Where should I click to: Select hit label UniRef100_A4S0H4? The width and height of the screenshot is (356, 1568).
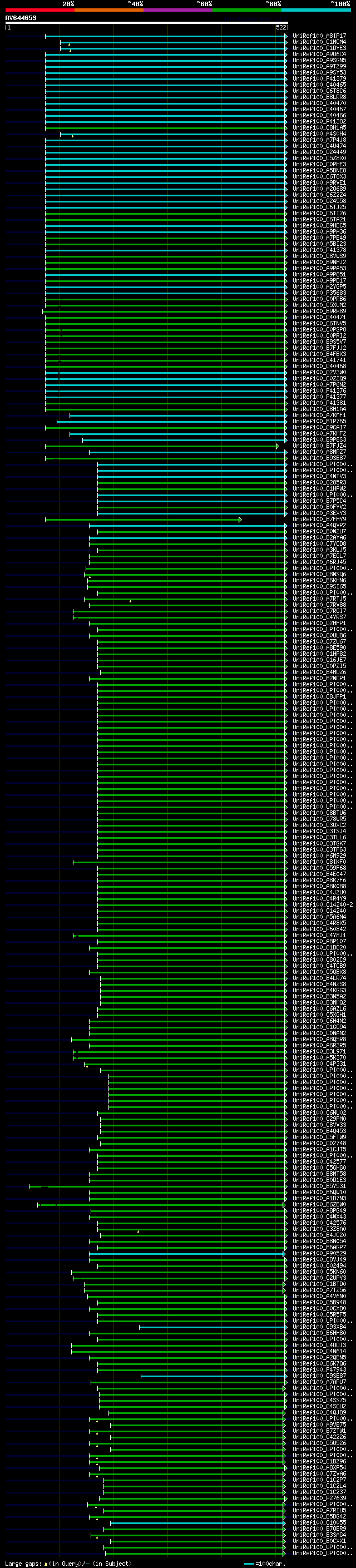tap(319, 134)
